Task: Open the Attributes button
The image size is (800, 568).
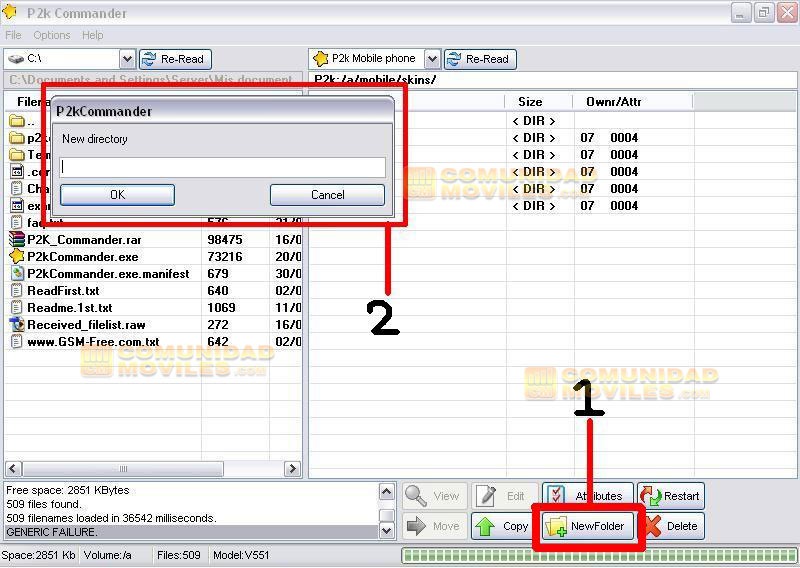Action: coord(587,496)
